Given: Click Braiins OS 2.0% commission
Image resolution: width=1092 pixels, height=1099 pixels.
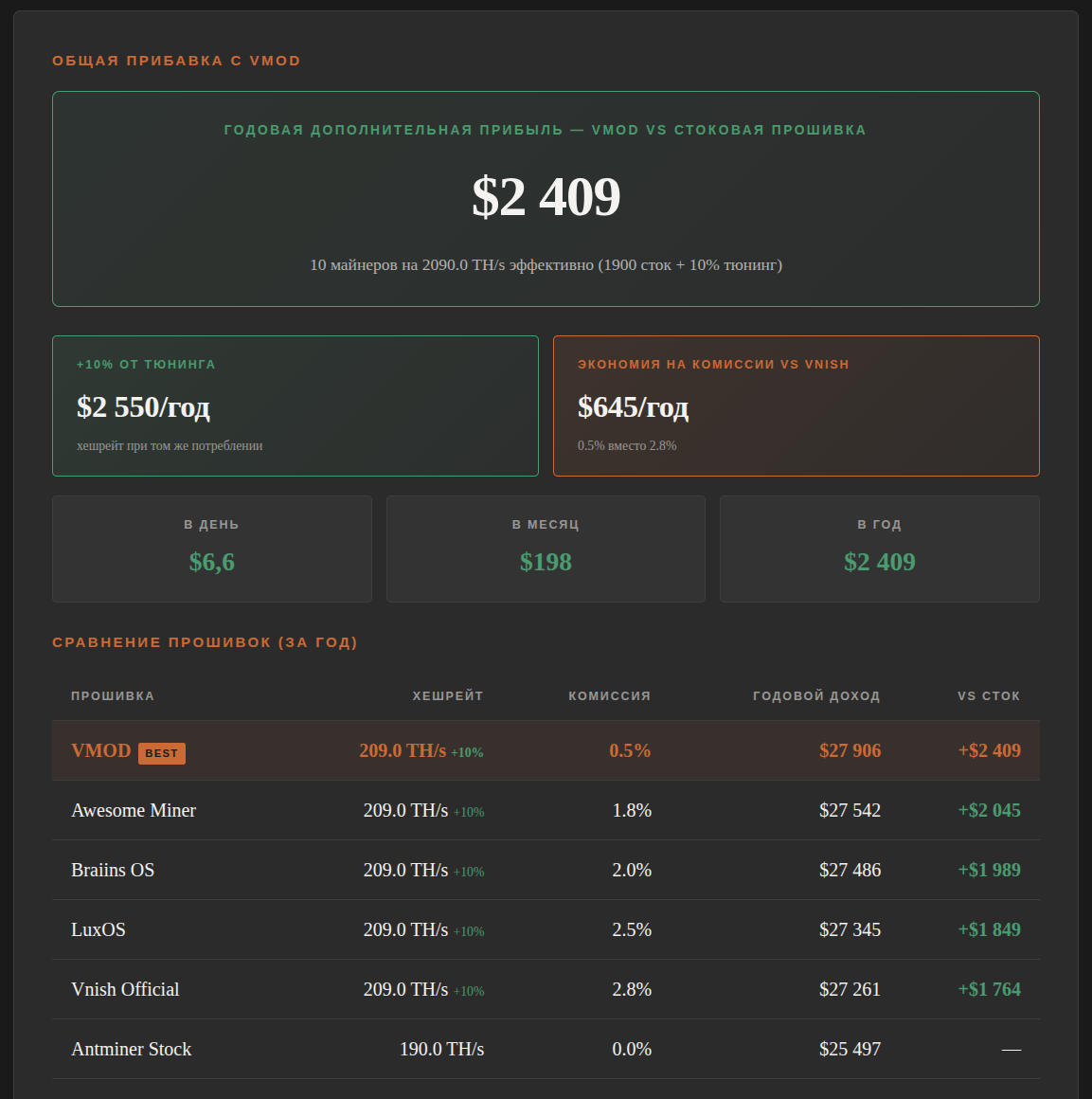Looking at the screenshot, I should click(x=632, y=870).
